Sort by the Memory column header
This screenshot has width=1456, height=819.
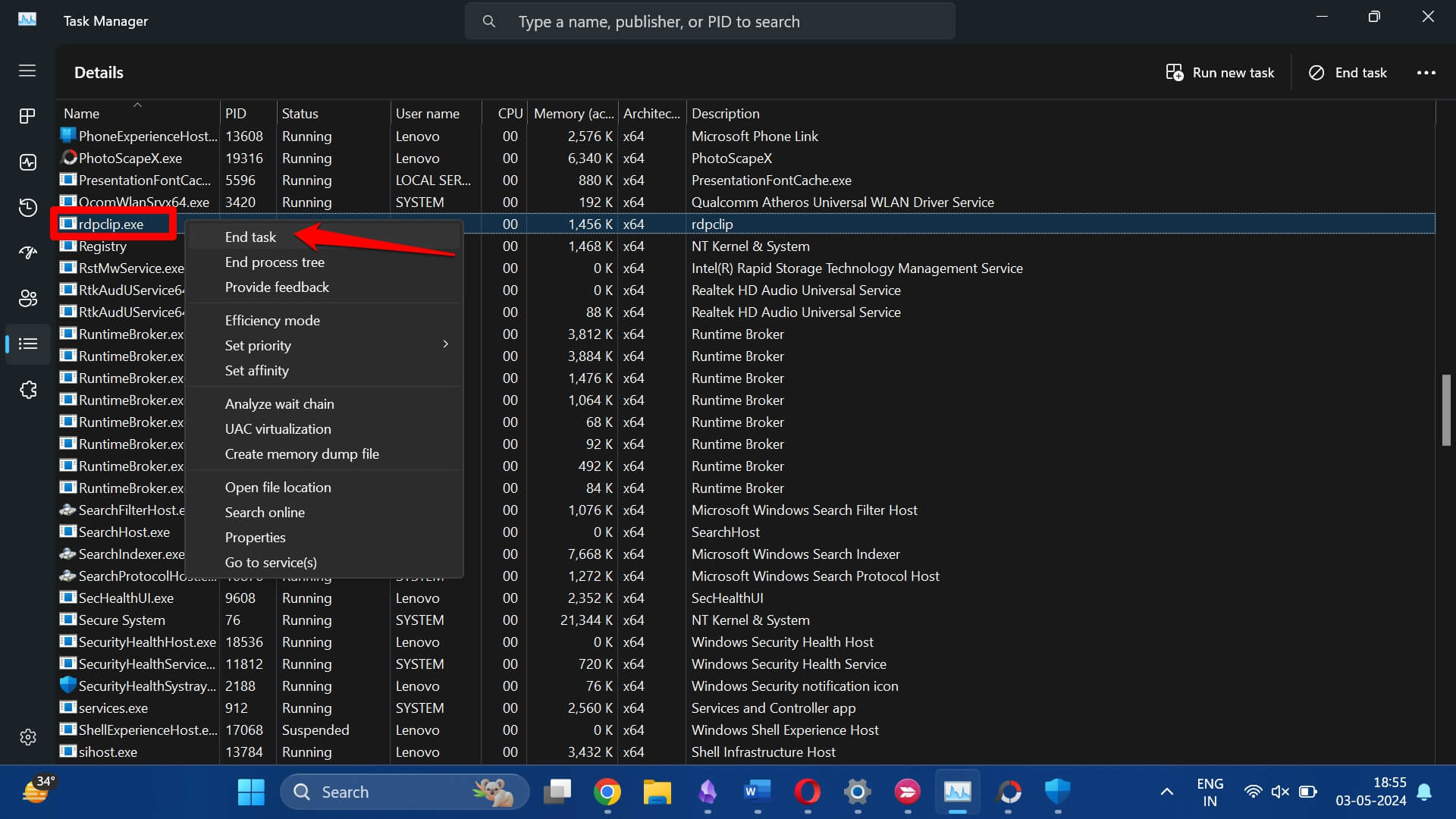pos(573,114)
